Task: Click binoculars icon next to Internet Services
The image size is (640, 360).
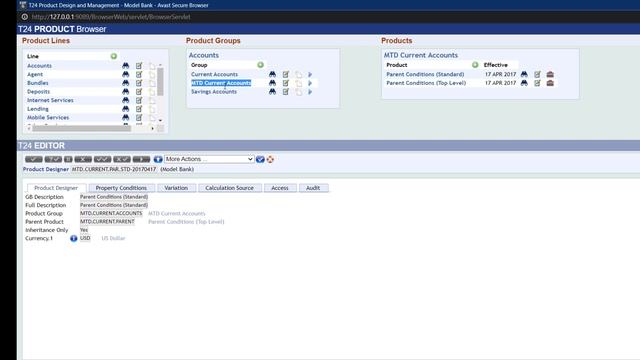Action: tap(126, 100)
